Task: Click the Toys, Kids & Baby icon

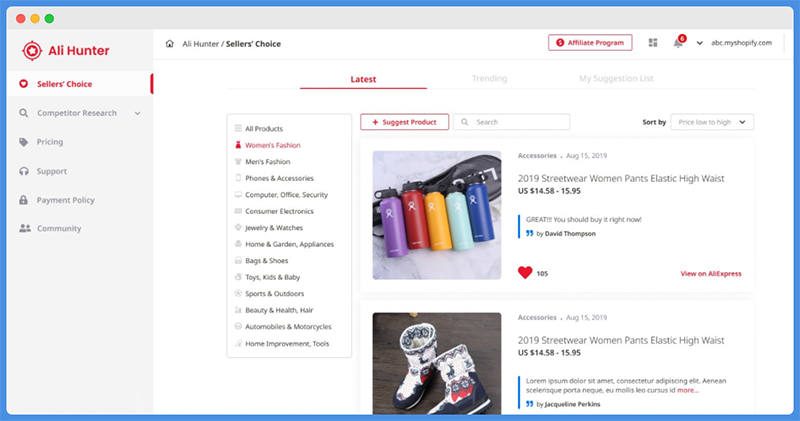Action: point(238,277)
